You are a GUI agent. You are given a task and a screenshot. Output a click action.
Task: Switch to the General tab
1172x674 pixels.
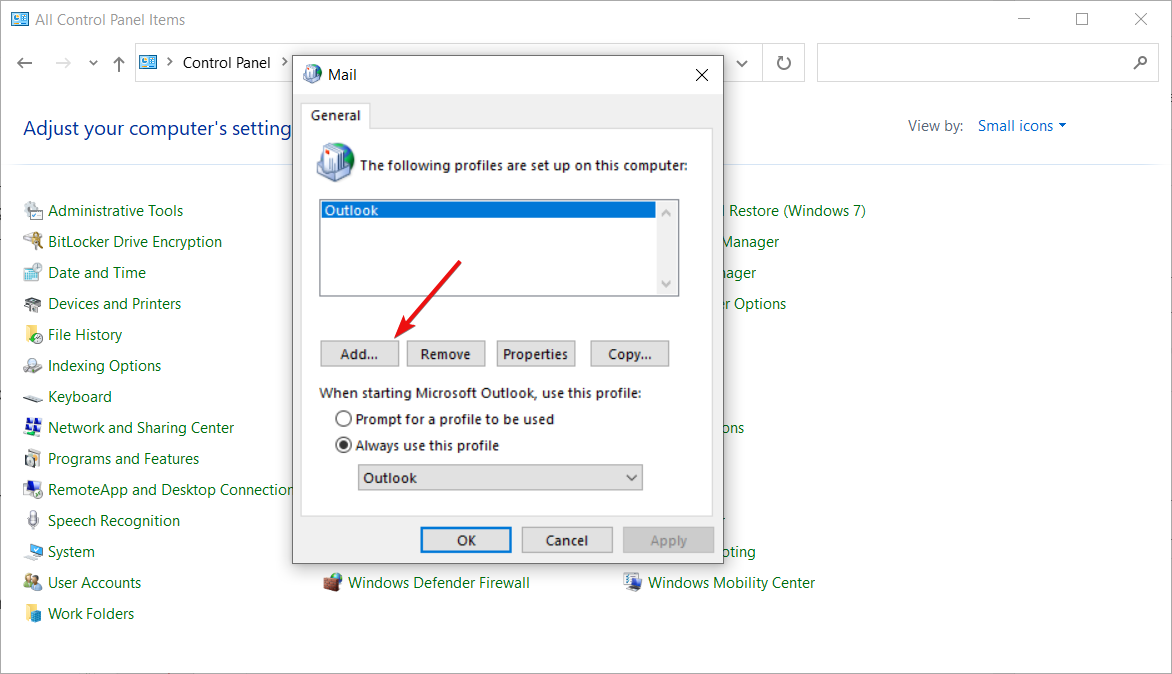pos(336,115)
